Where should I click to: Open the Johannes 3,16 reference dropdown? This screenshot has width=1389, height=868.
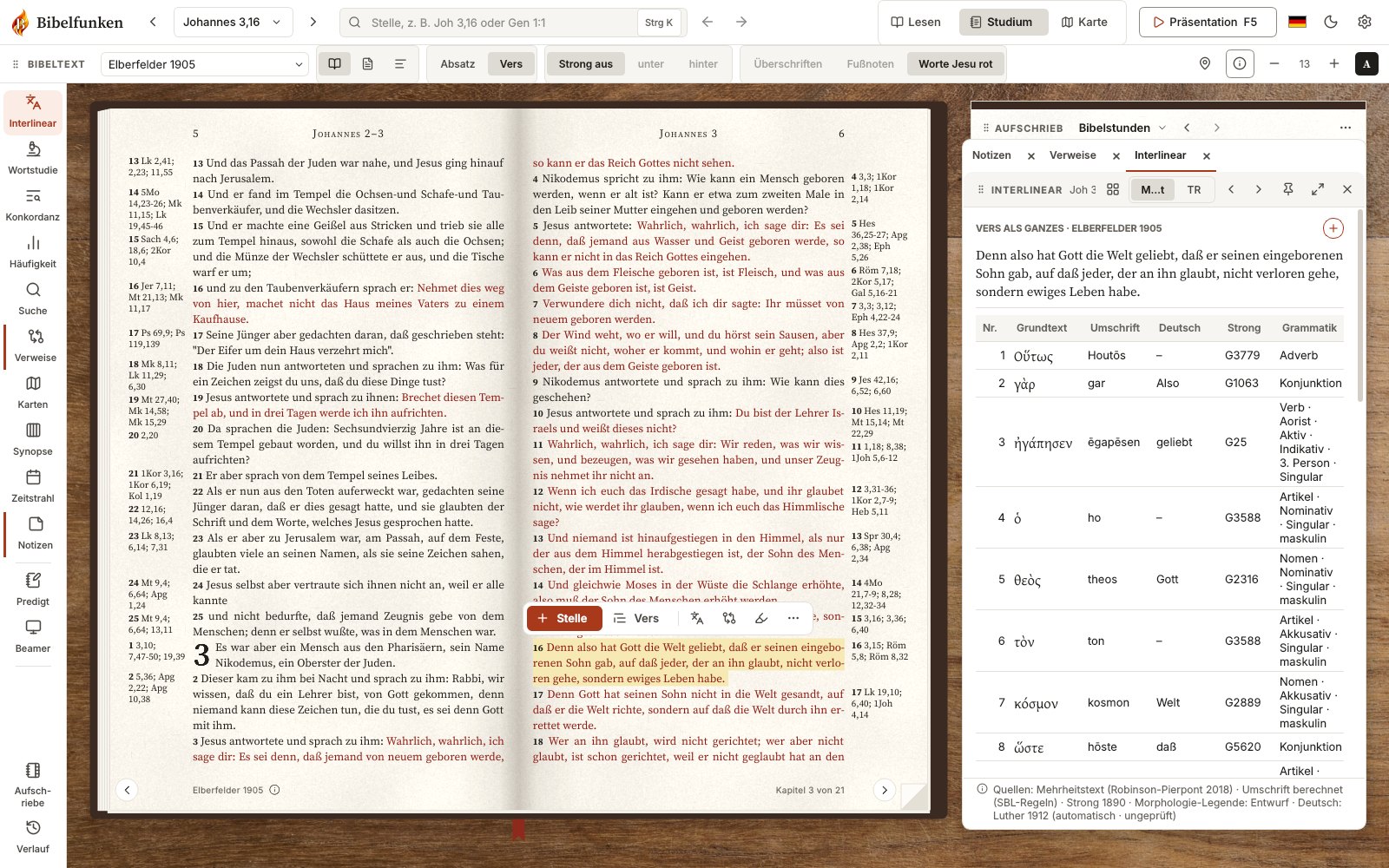click(234, 23)
